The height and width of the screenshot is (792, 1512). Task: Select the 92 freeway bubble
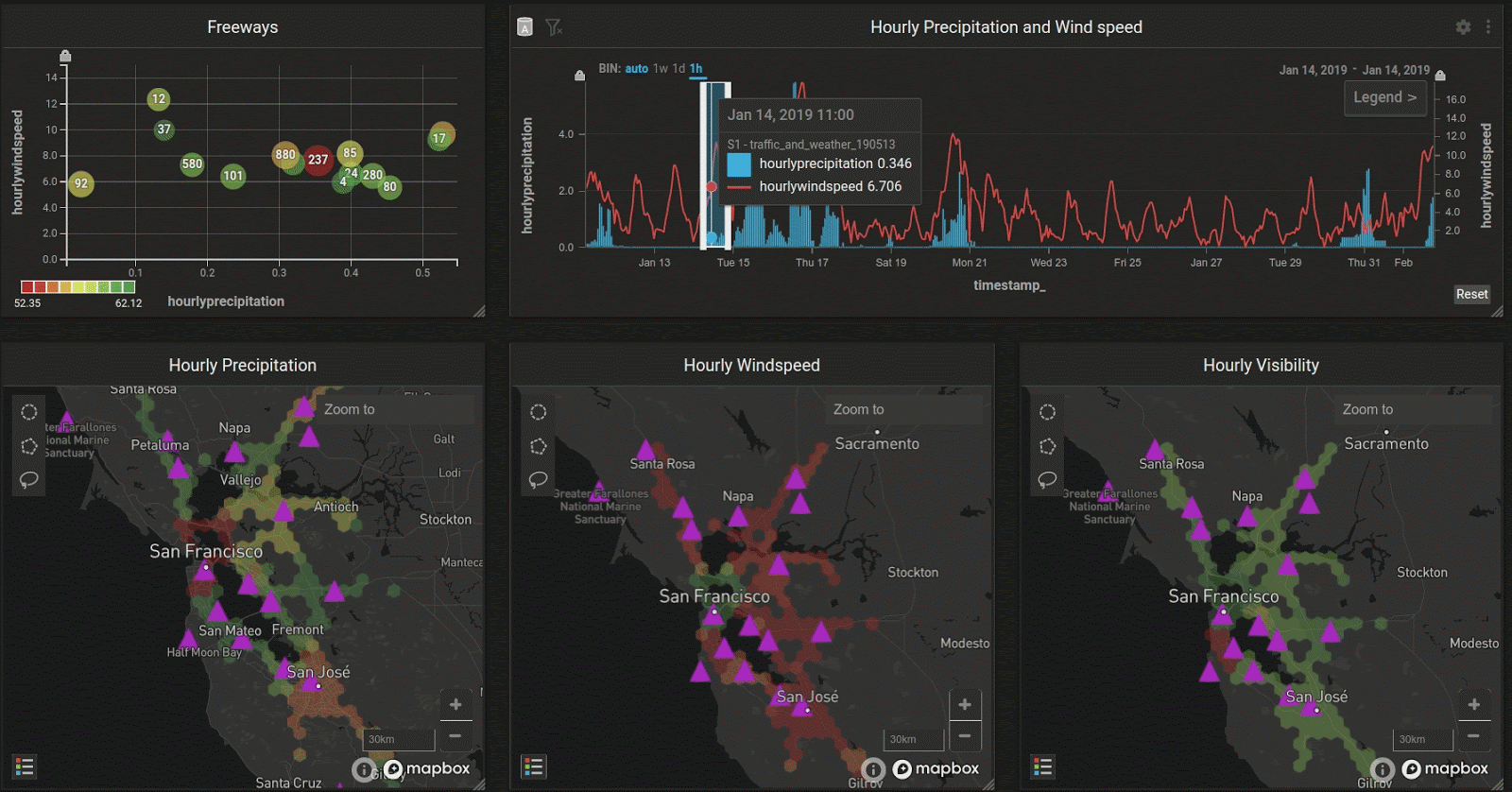coord(81,184)
